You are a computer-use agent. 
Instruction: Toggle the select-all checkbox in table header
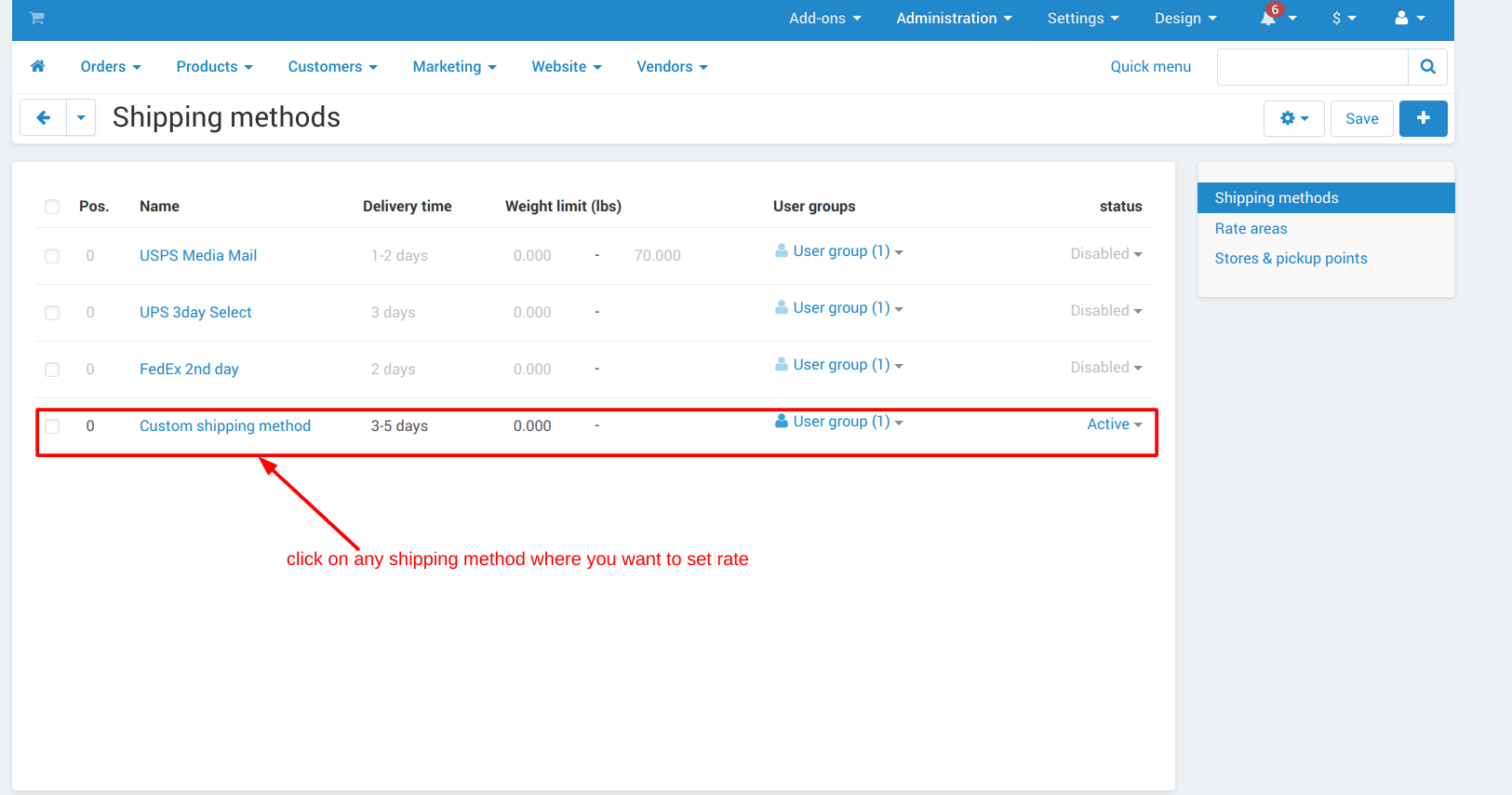click(x=52, y=207)
